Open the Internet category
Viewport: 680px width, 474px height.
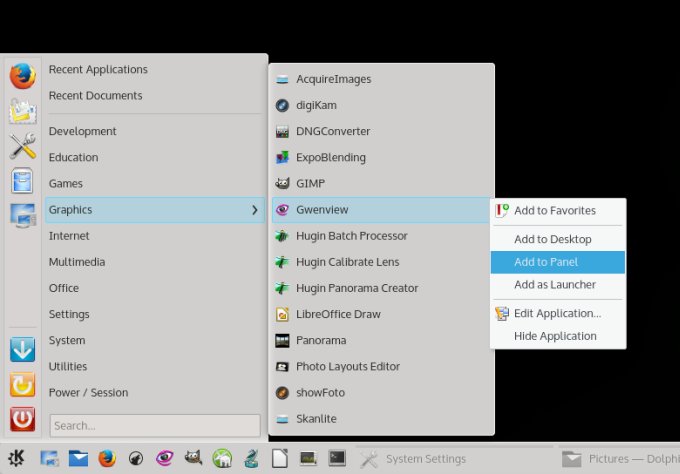click(x=155, y=236)
